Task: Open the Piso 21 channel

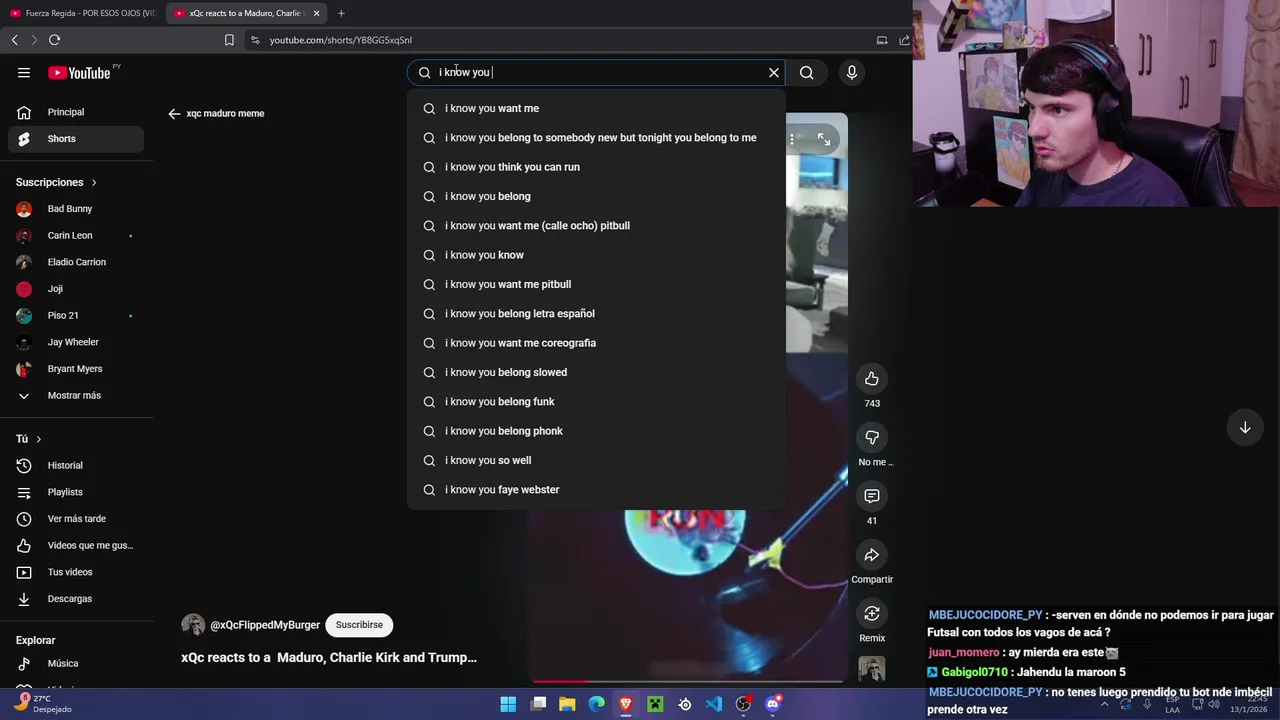Action: point(76,316)
